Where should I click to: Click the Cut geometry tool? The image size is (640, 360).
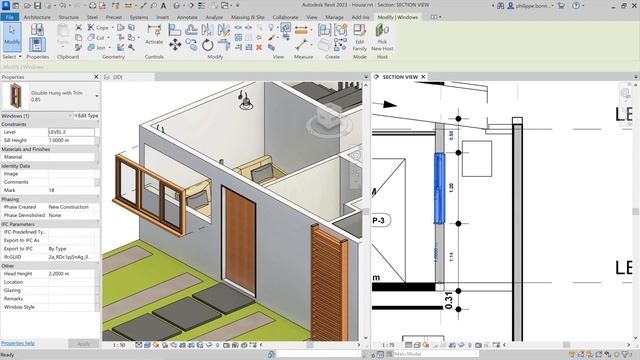click(x=97, y=38)
